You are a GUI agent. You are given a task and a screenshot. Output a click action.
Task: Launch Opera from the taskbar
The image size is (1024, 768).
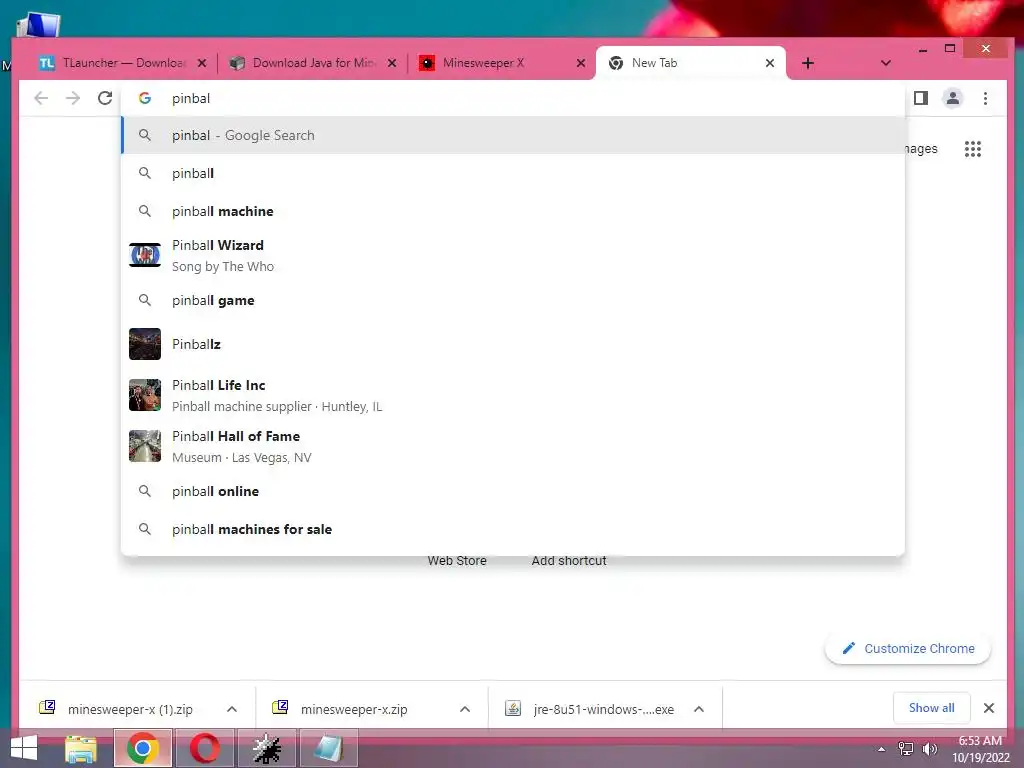204,748
